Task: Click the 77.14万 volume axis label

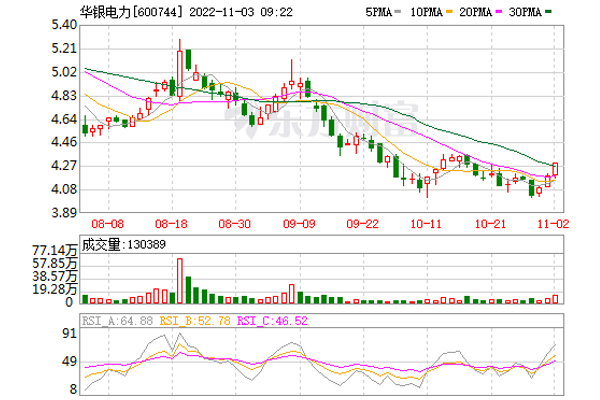Action: [55, 248]
